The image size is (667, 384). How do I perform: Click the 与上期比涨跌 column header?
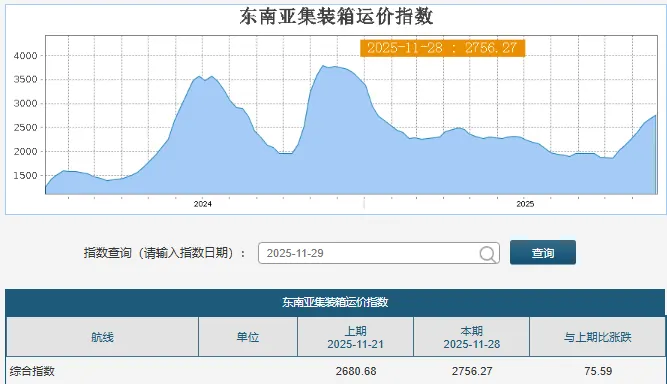pos(598,337)
